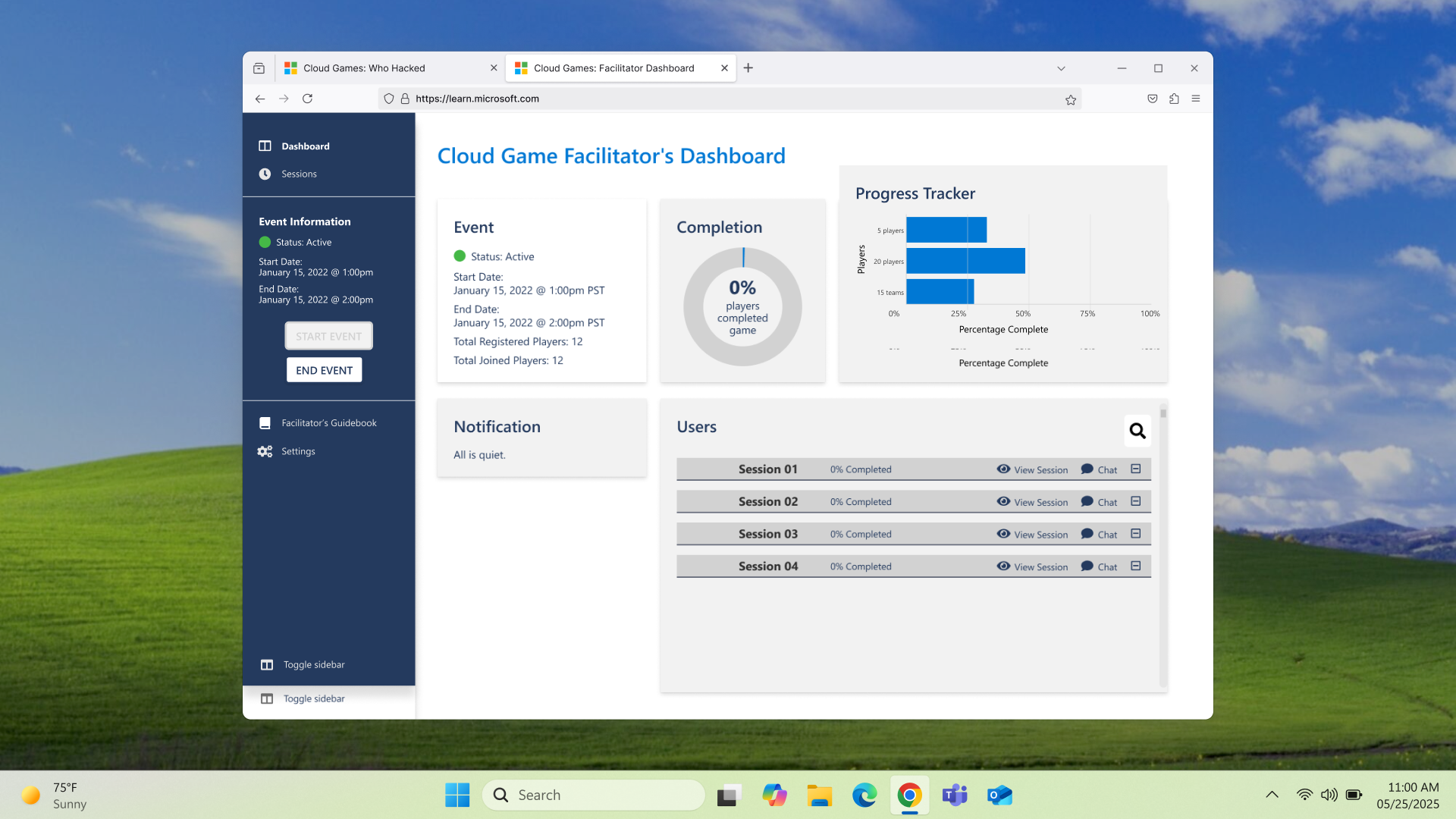Image resolution: width=1456 pixels, height=819 pixels.
Task: Click the END EVENT button
Action: [324, 370]
